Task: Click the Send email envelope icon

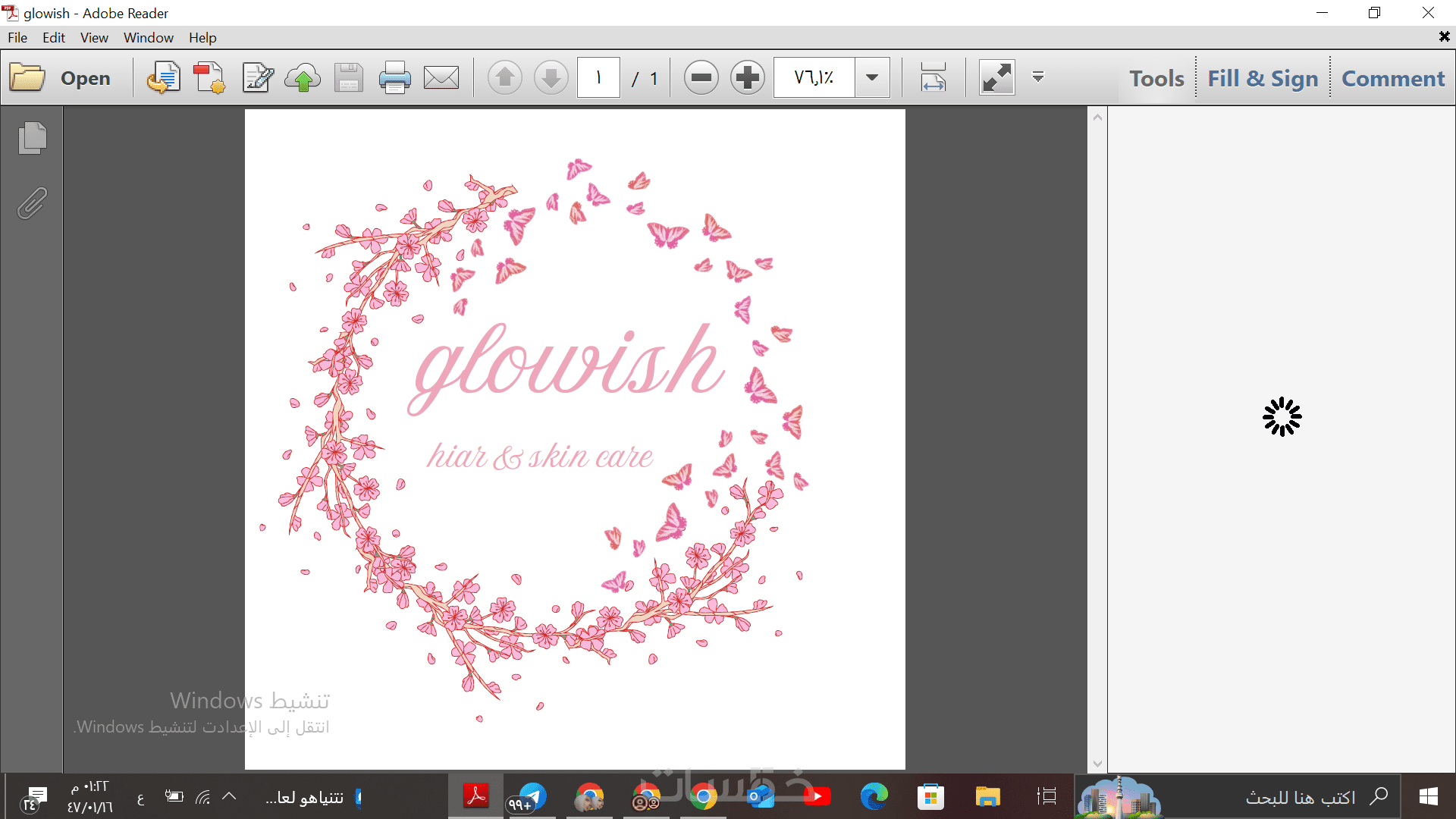Action: tap(441, 77)
